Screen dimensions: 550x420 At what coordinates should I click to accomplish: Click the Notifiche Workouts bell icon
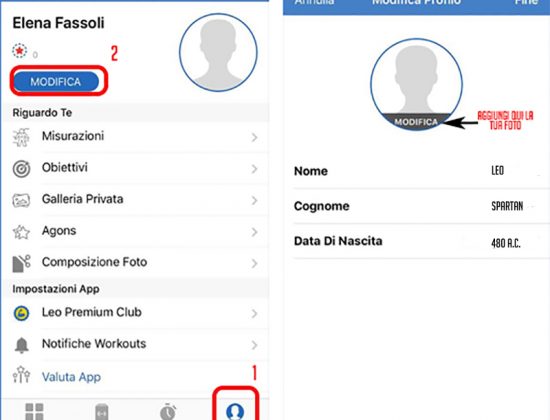(x=21, y=345)
